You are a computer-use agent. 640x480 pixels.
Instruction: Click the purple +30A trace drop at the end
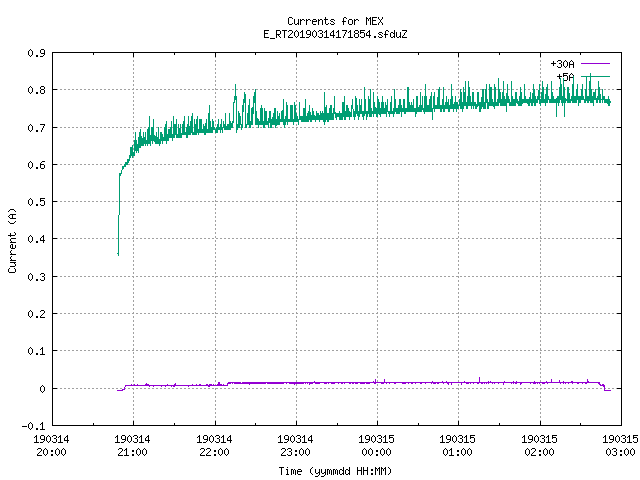coord(604,387)
